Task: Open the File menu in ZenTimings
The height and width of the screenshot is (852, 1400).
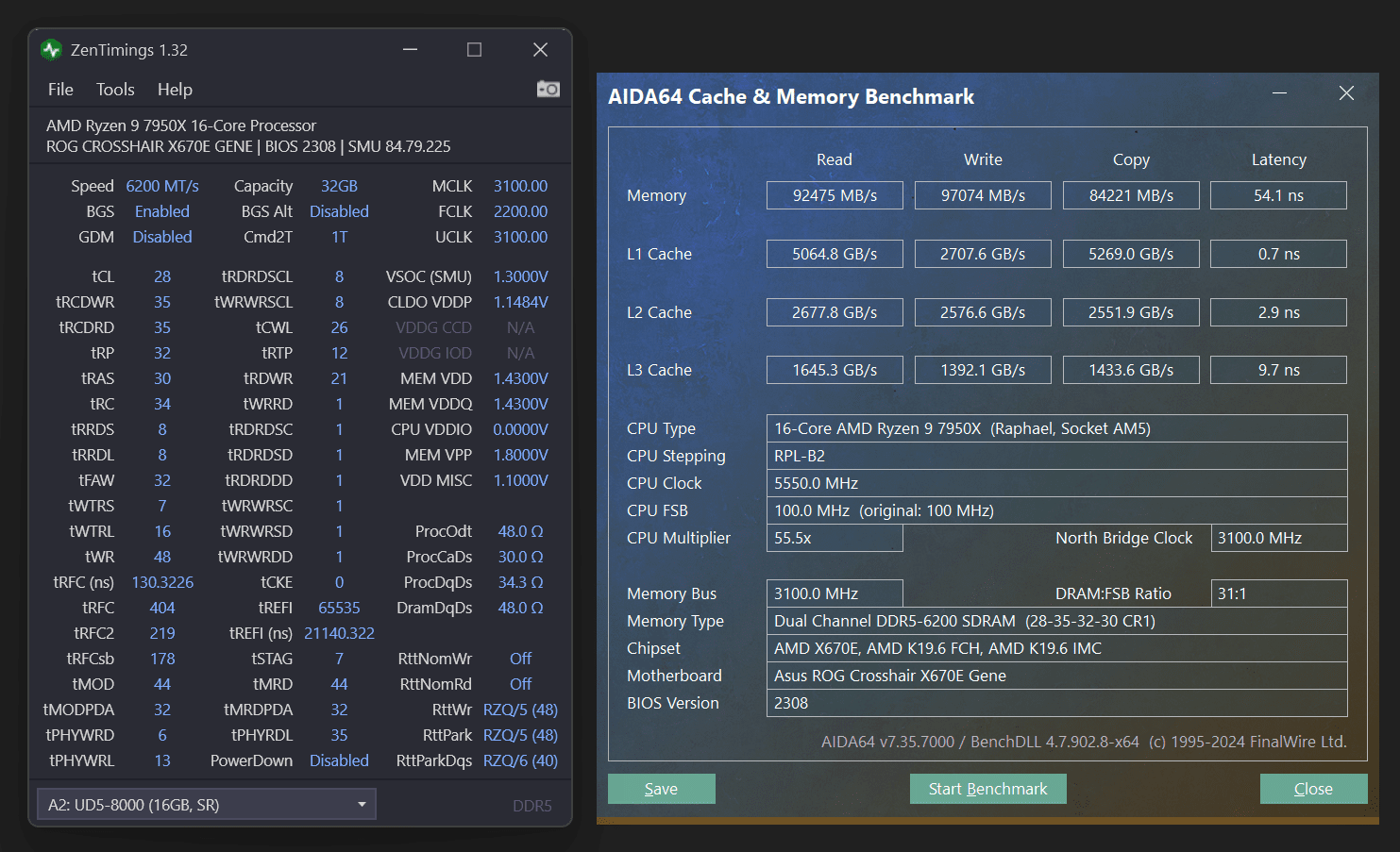Action: coord(60,90)
